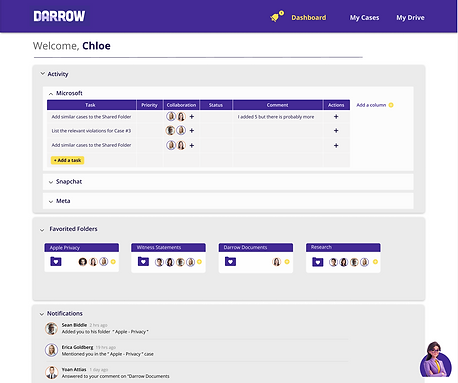Click Sean Biddle's avatar in notifications
Viewport: 458px width, 383px height.
coord(51,328)
